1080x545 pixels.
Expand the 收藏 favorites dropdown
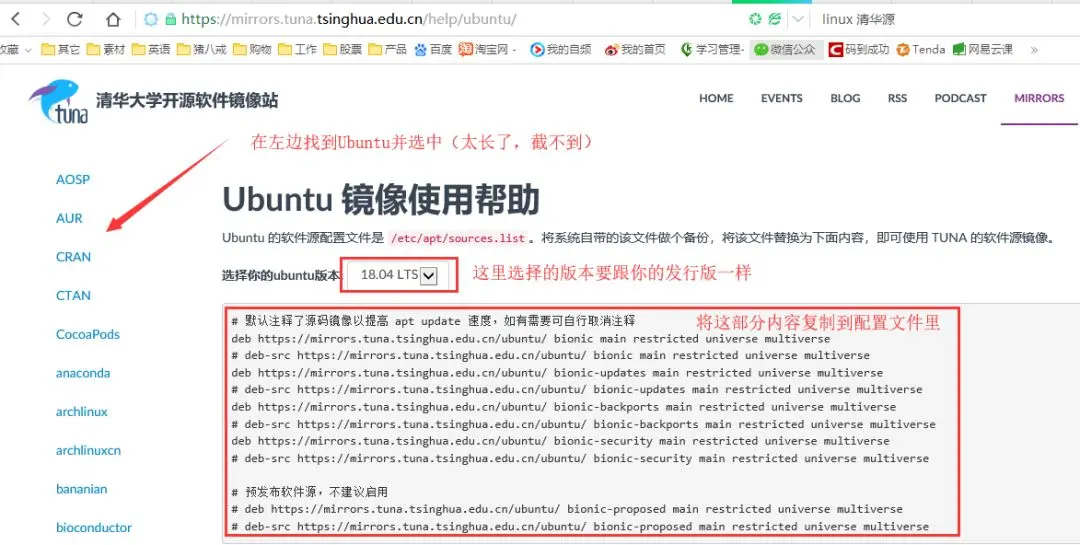[x=16, y=50]
